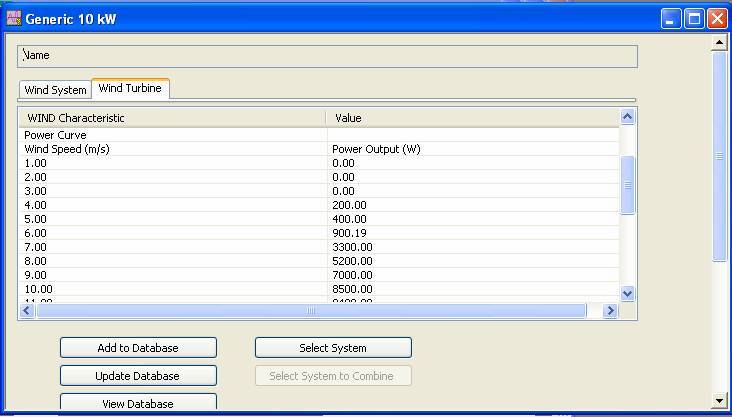732x417 pixels.
Task: Open View Database
Action: (138, 402)
